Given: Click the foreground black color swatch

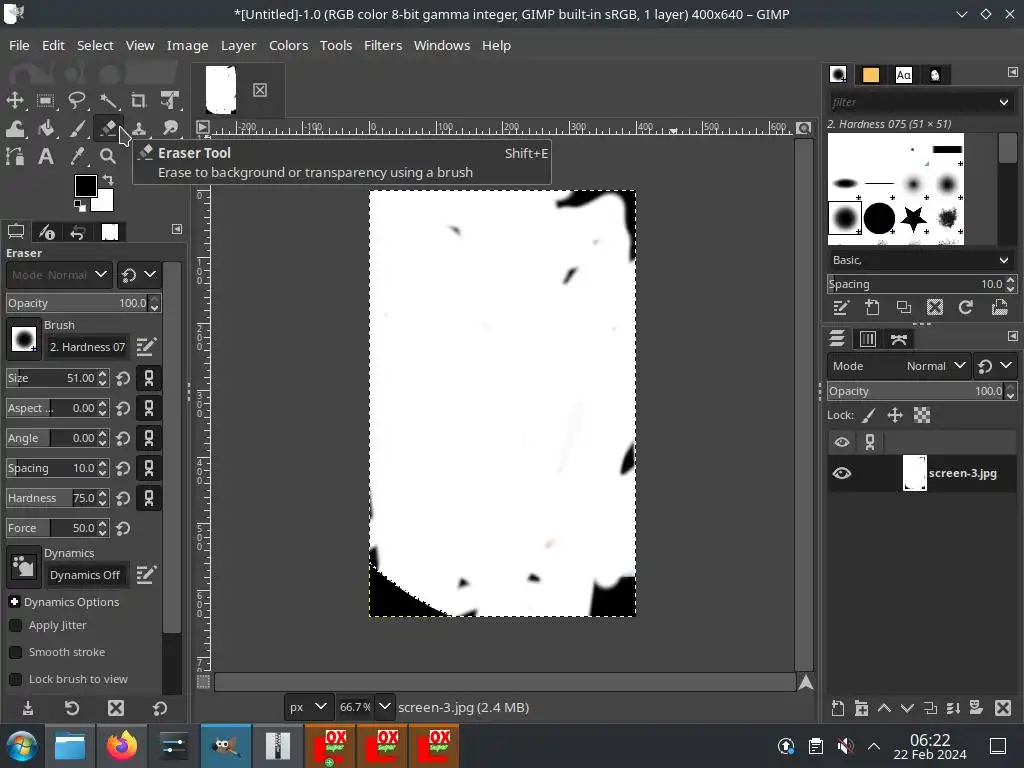Looking at the screenshot, I should click(x=85, y=186).
